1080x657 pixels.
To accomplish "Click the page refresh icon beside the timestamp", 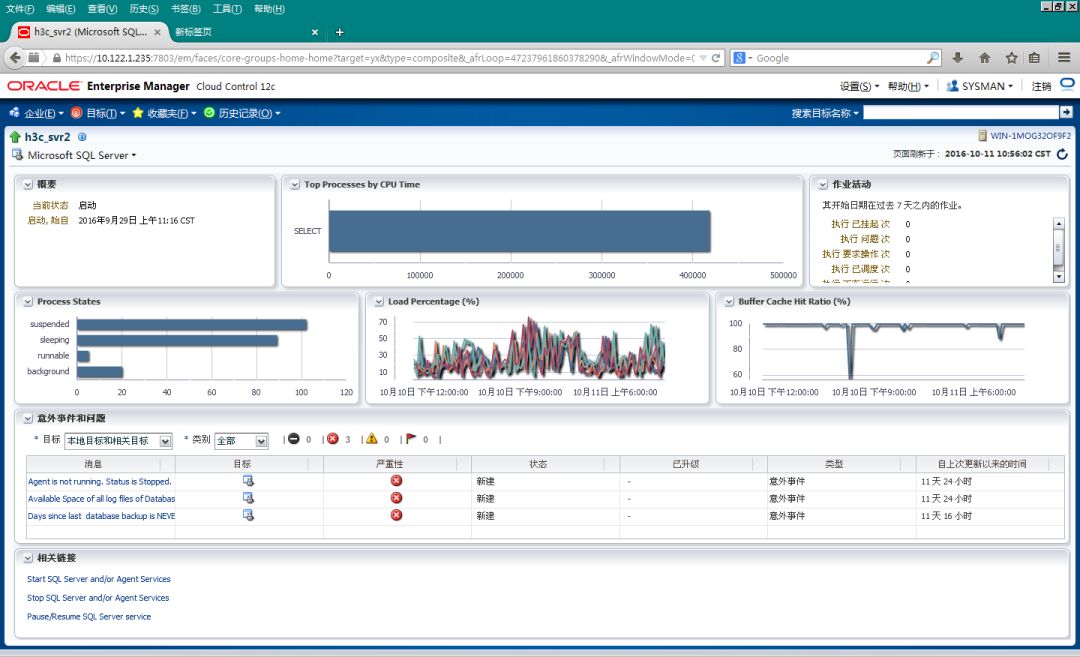I will [x=1062, y=154].
